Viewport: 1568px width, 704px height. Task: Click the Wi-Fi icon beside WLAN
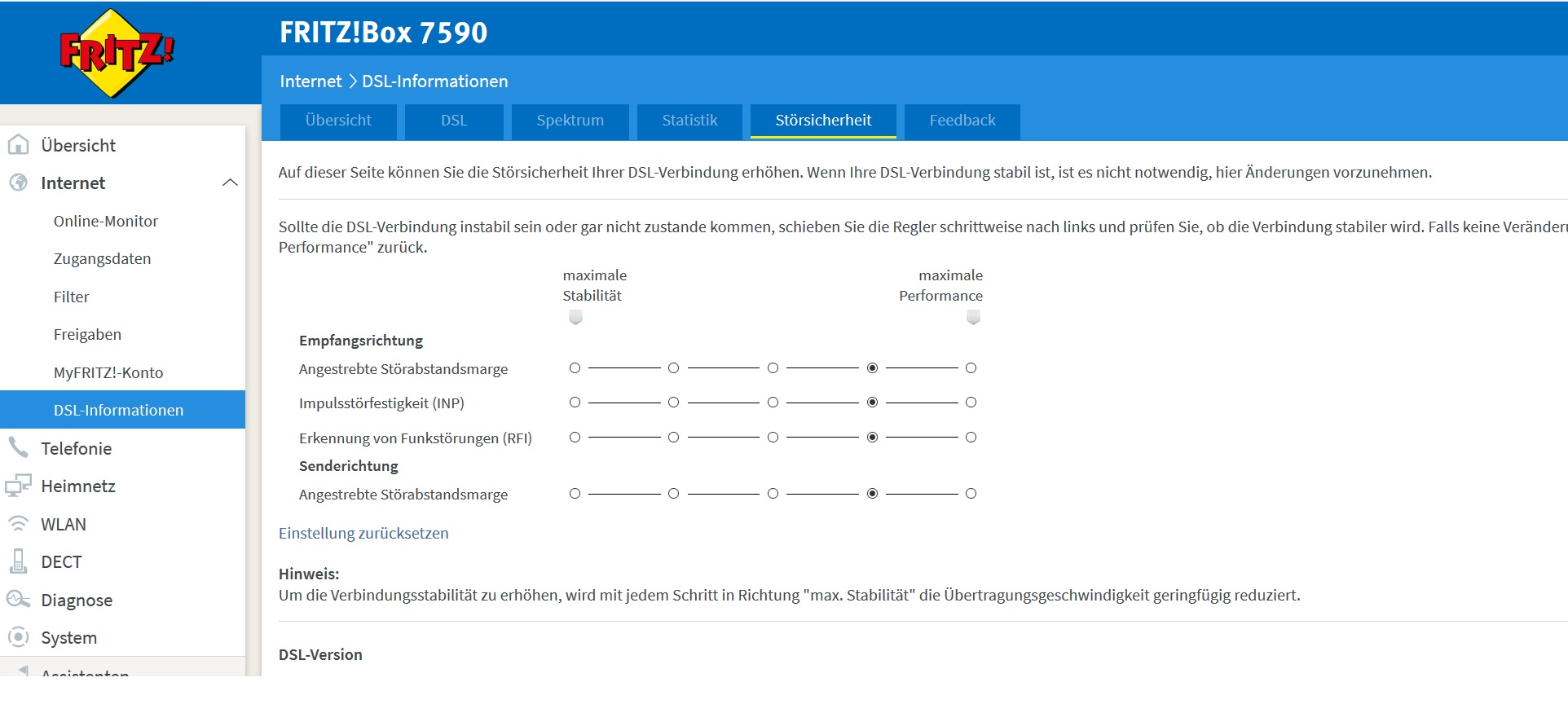[18, 523]
